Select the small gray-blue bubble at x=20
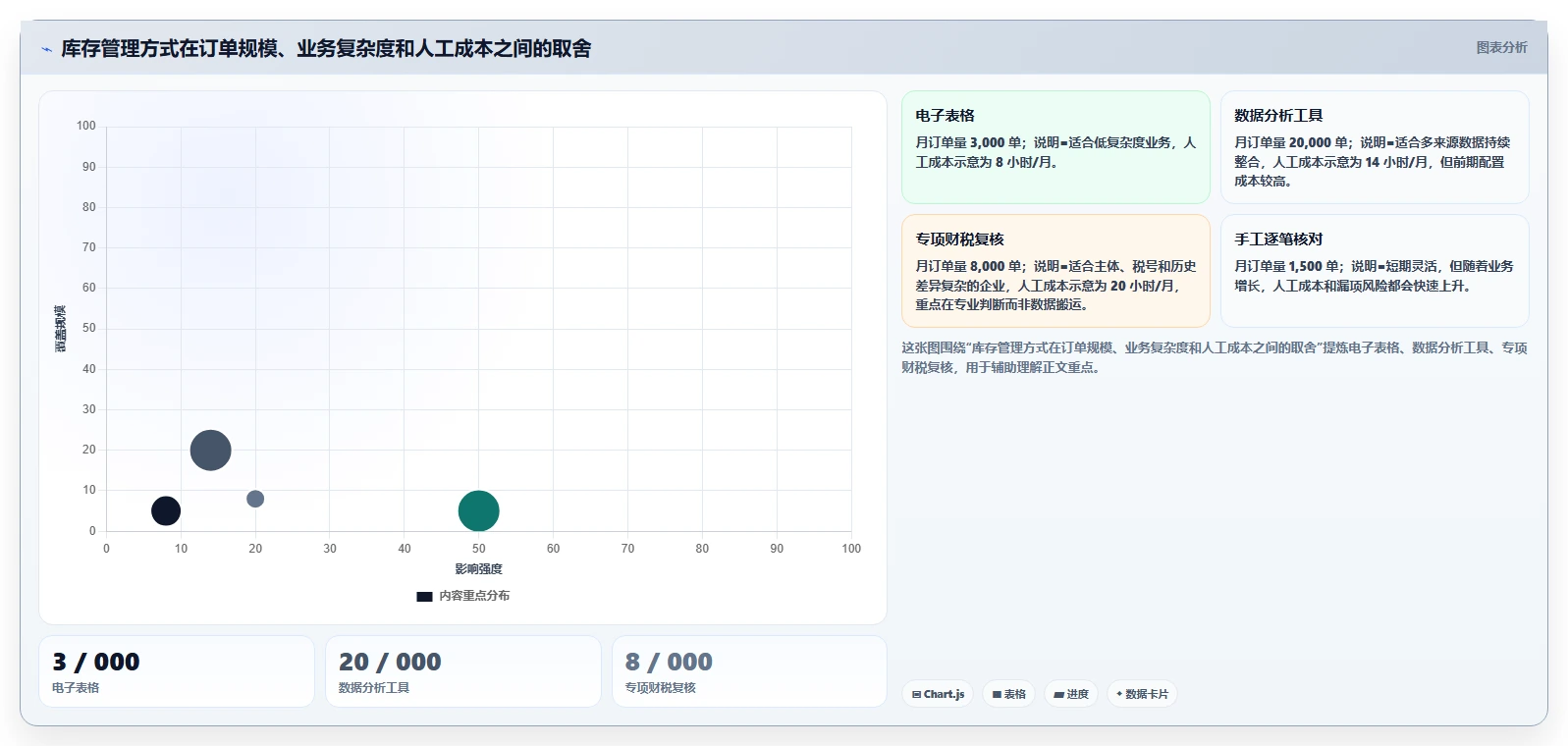The width and height of the screenshot is (1568, 746). (x=255, y=499)
